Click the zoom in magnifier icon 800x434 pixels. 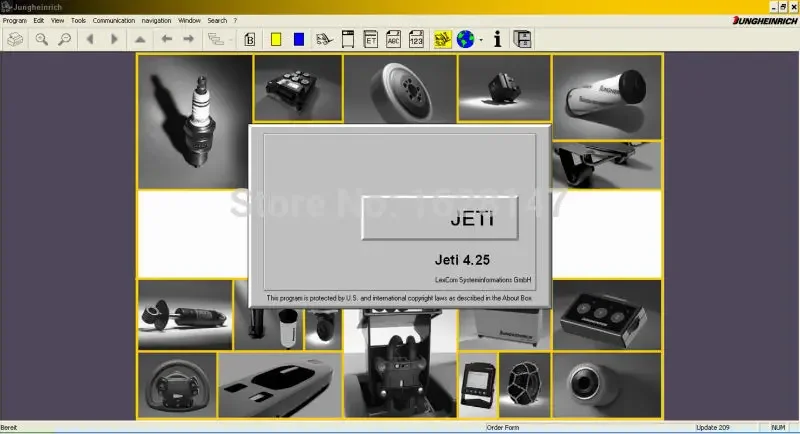click(42, 39)
